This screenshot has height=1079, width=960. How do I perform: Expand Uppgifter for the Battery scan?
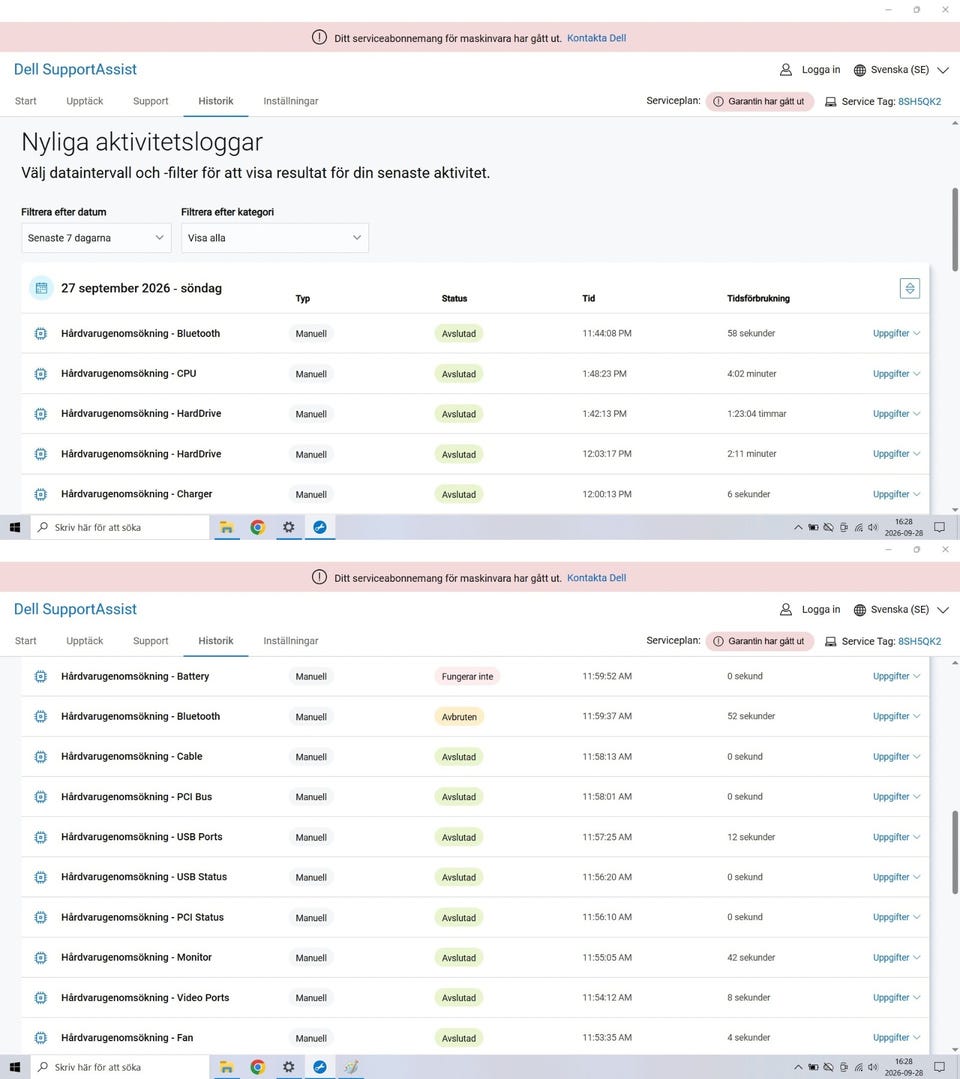point(896,676)
